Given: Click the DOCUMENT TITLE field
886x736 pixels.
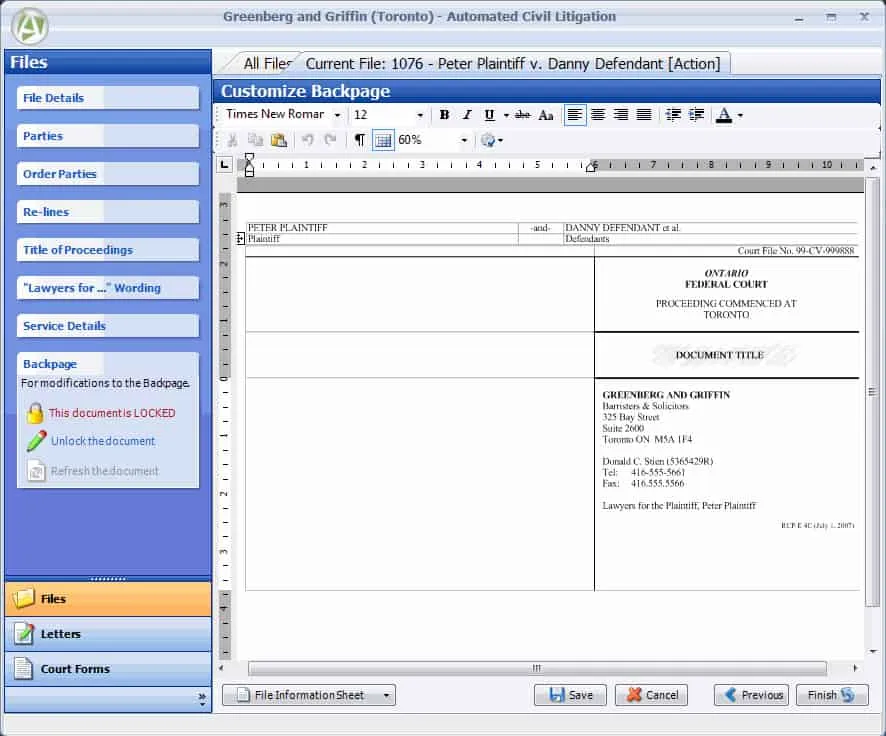Looking at the screenshot, I should [720, 355].
